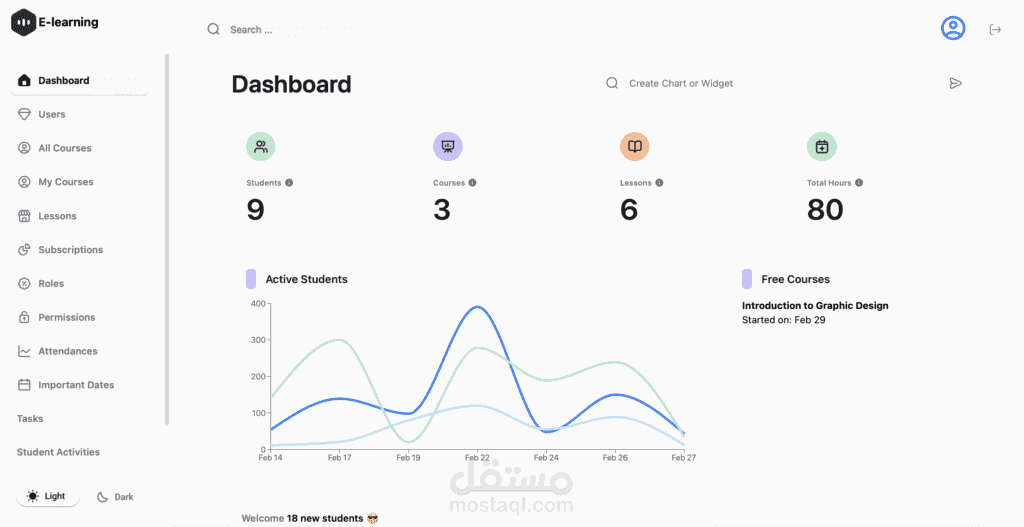
Task: Click the info icon next to Total Hours
Action: [x=859, y=183]
